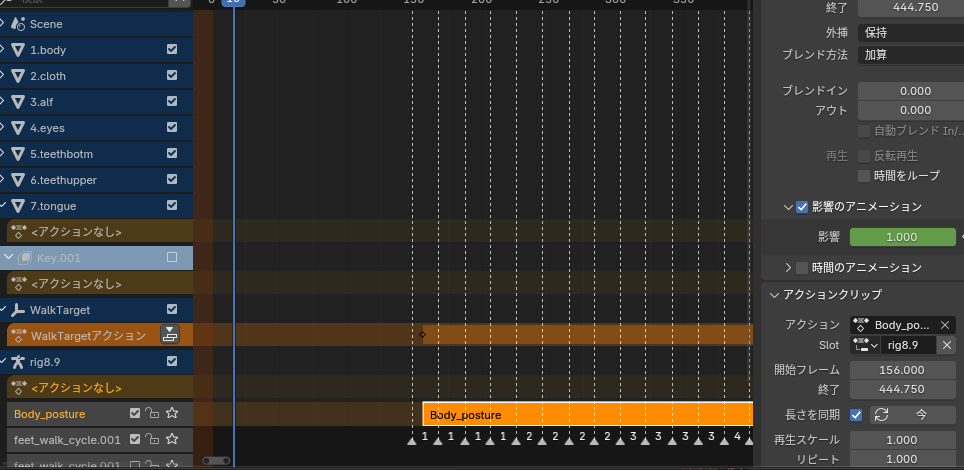Click the Scene icon in channel list
This screenshot has width=964, height=470.
18,24
